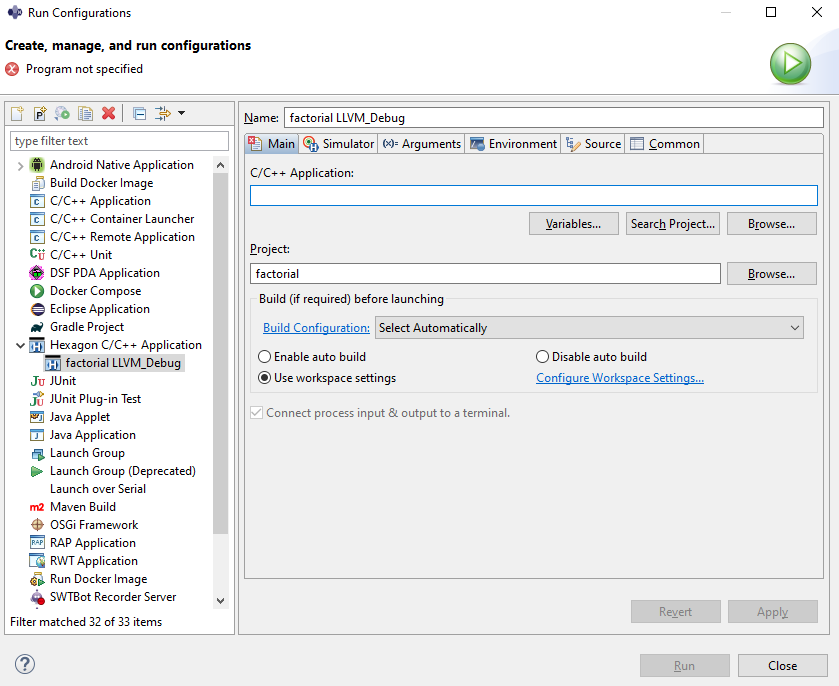
Task: Open the filter options dropdown arrow
Action: (181, 113)
